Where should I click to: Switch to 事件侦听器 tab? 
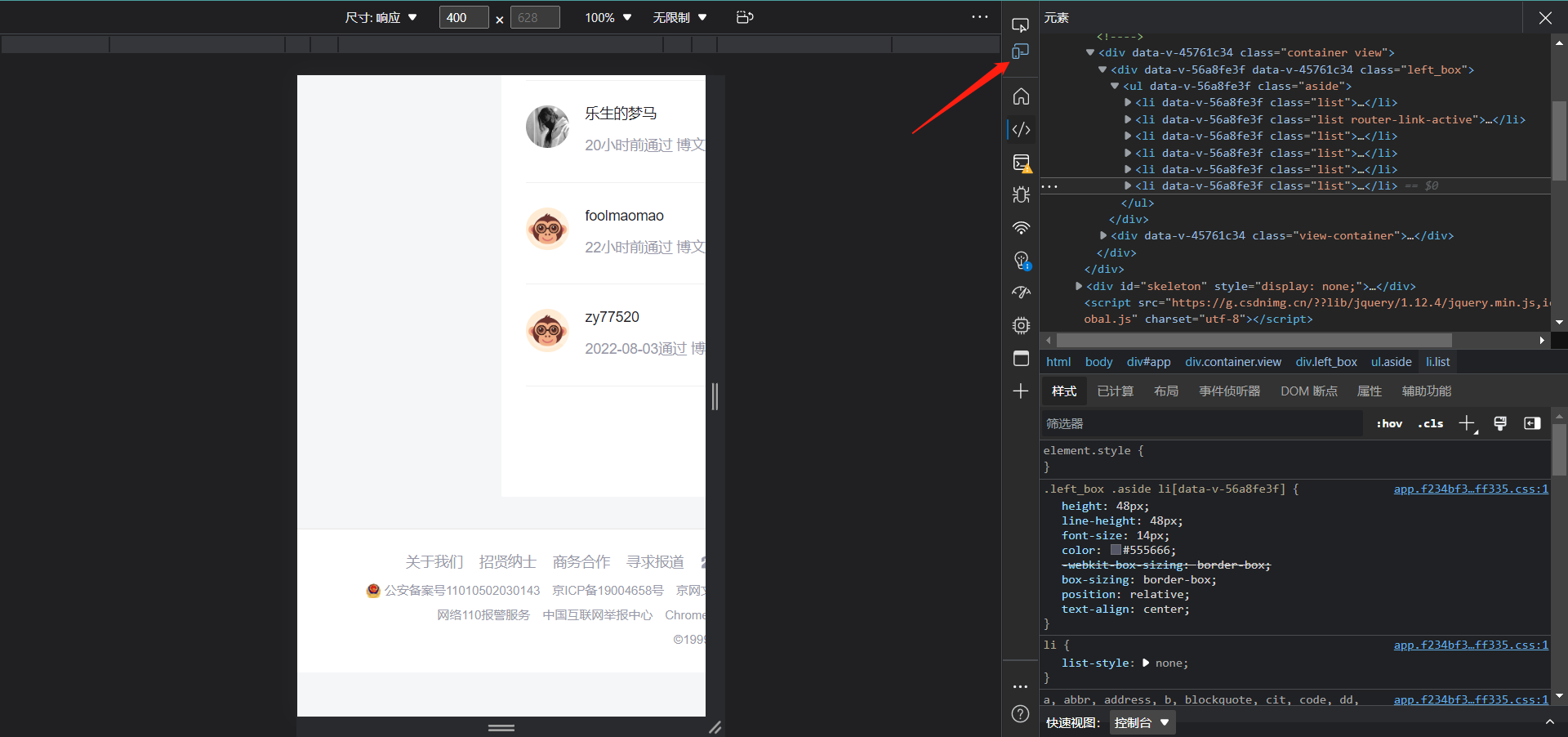pyautogui.click(x=1229, y=391)
